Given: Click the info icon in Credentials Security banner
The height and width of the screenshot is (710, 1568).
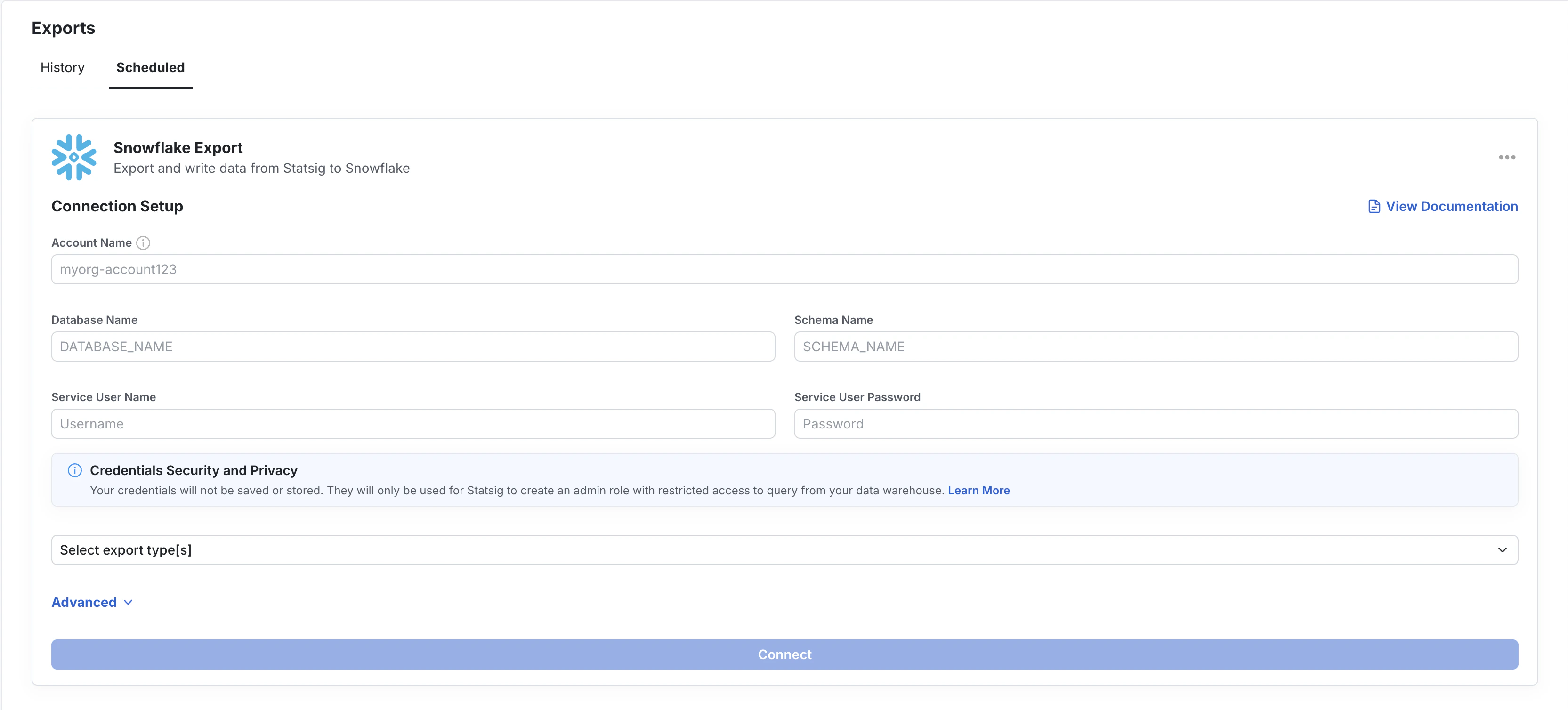Looking at the screenshot, I should pyautogui.click(x=74, y=470).
